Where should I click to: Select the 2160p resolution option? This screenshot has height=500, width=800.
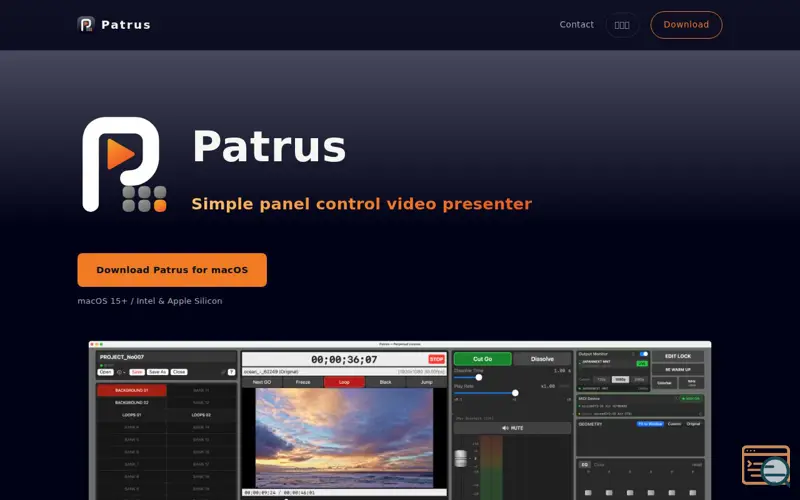(x=639, y=380)
